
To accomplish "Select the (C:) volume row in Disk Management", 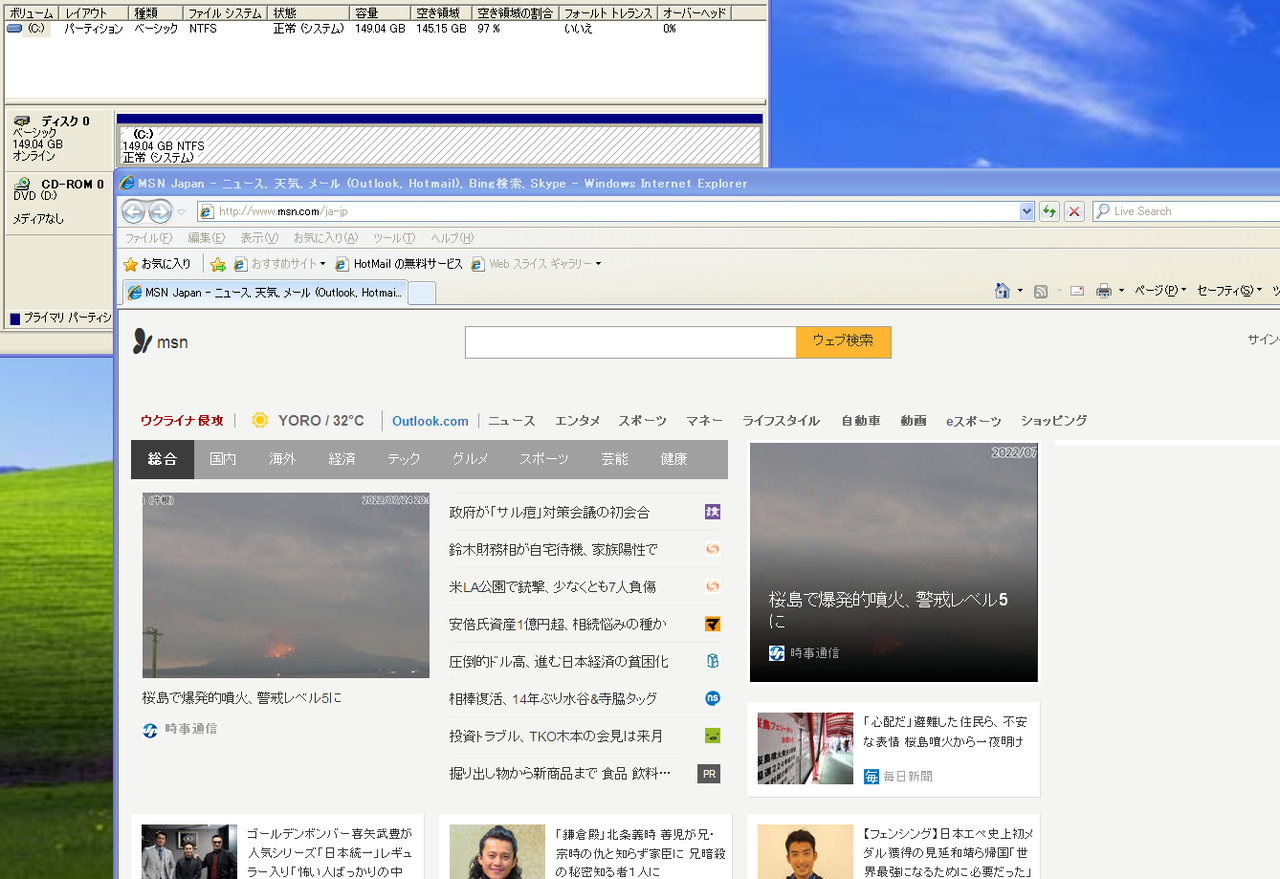I will [x=384, y=29].
